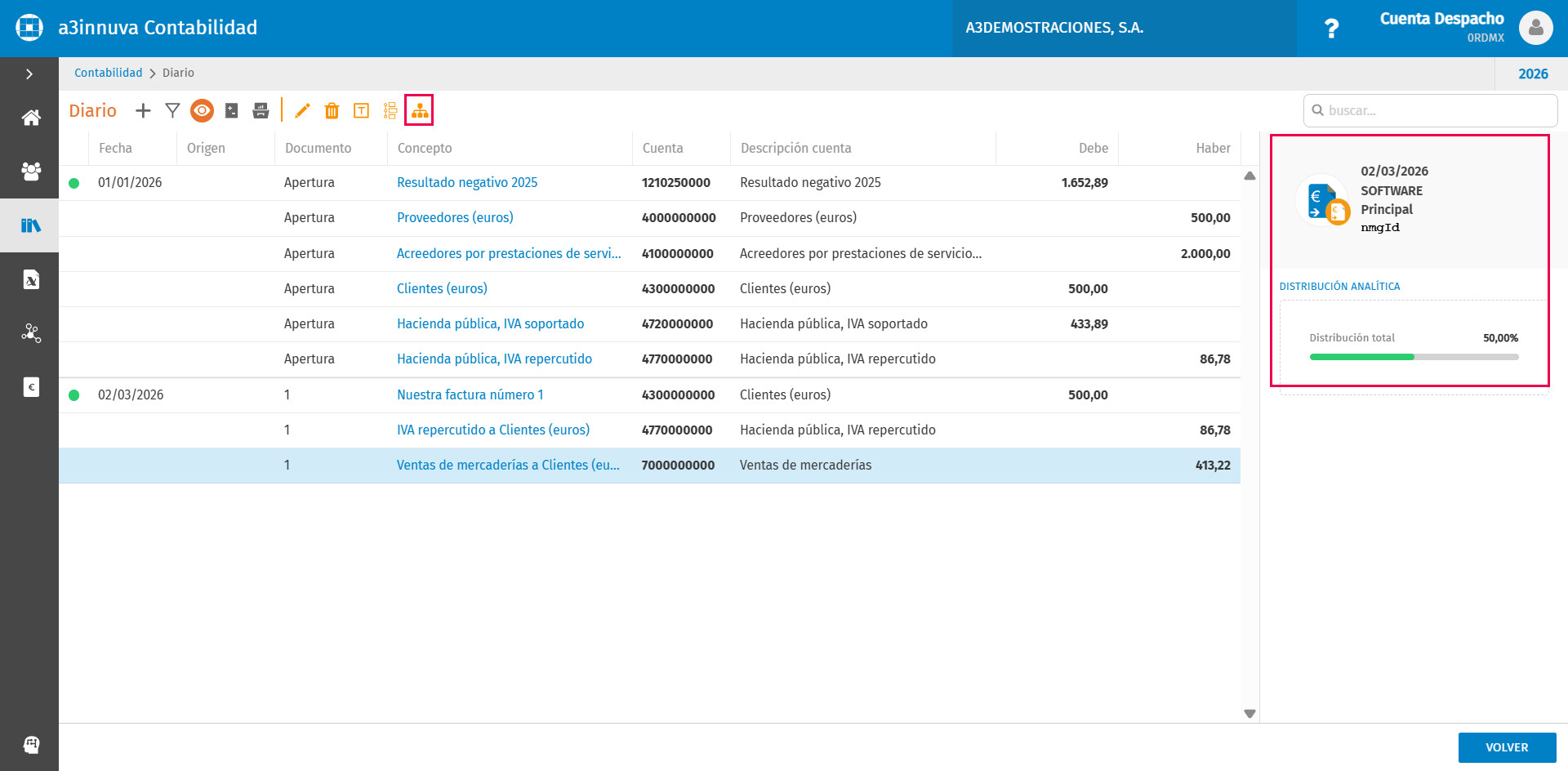Open the filter funnel in Diario toolbar
Image resolution: width=1568 pixels, height=771 pixels.
tap(172, 110)
